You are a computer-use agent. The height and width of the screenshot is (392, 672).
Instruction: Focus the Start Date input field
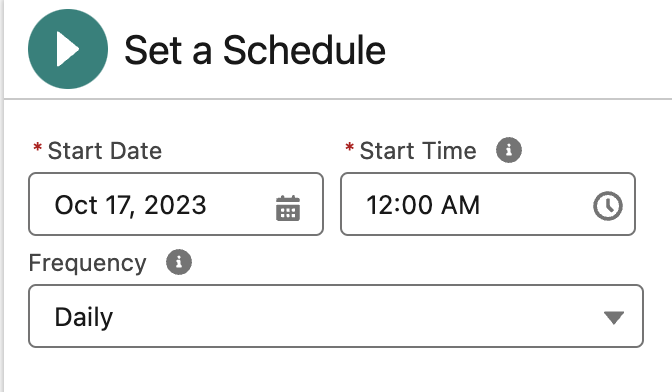(176, 204)
